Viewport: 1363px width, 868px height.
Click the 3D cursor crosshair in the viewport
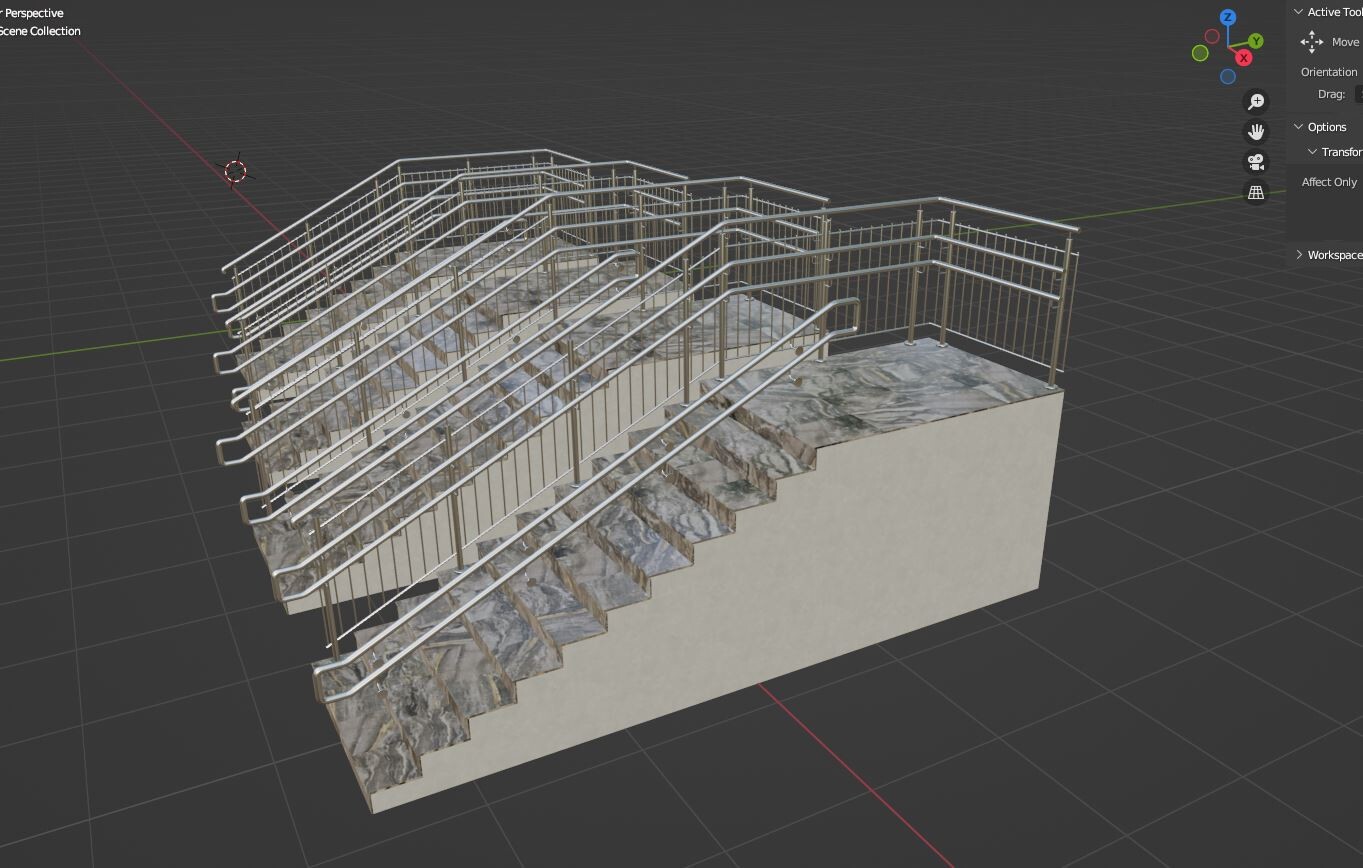point(235,171)
